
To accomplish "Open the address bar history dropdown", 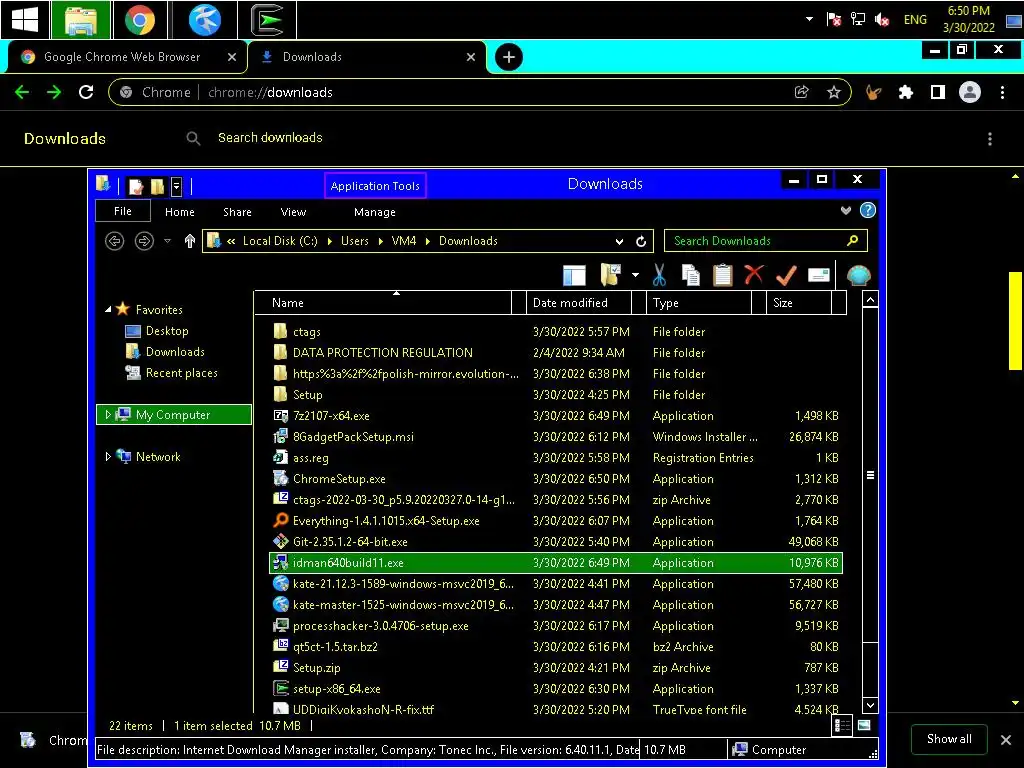I will click(x=619, y=242).
